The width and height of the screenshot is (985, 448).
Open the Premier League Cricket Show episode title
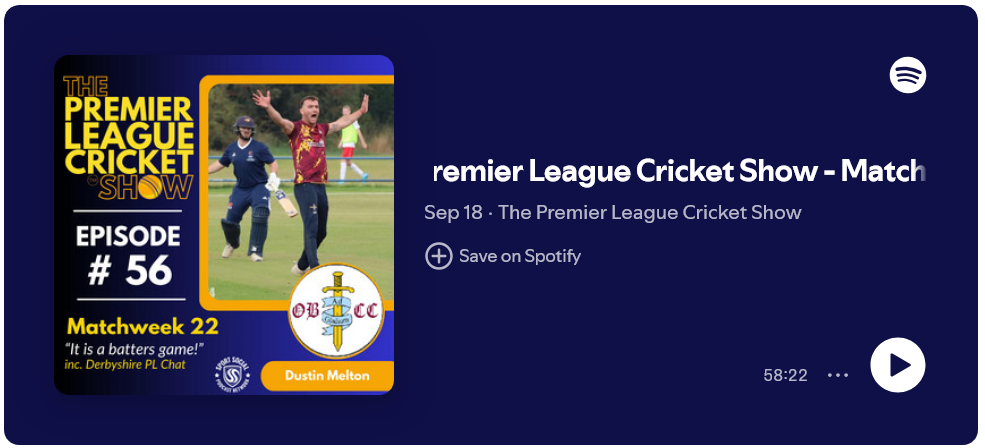[678, 171]
